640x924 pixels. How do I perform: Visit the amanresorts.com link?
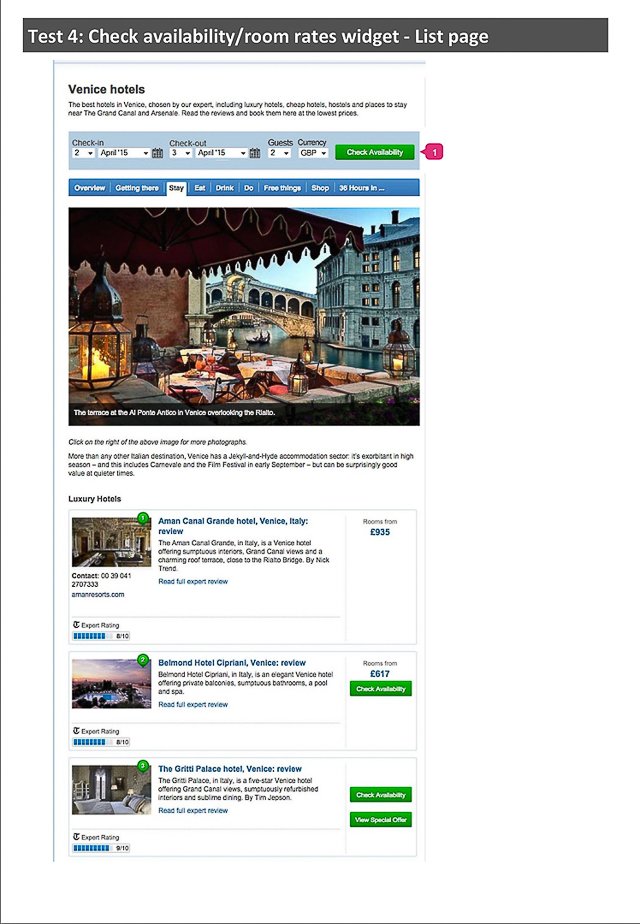(98, 594)
